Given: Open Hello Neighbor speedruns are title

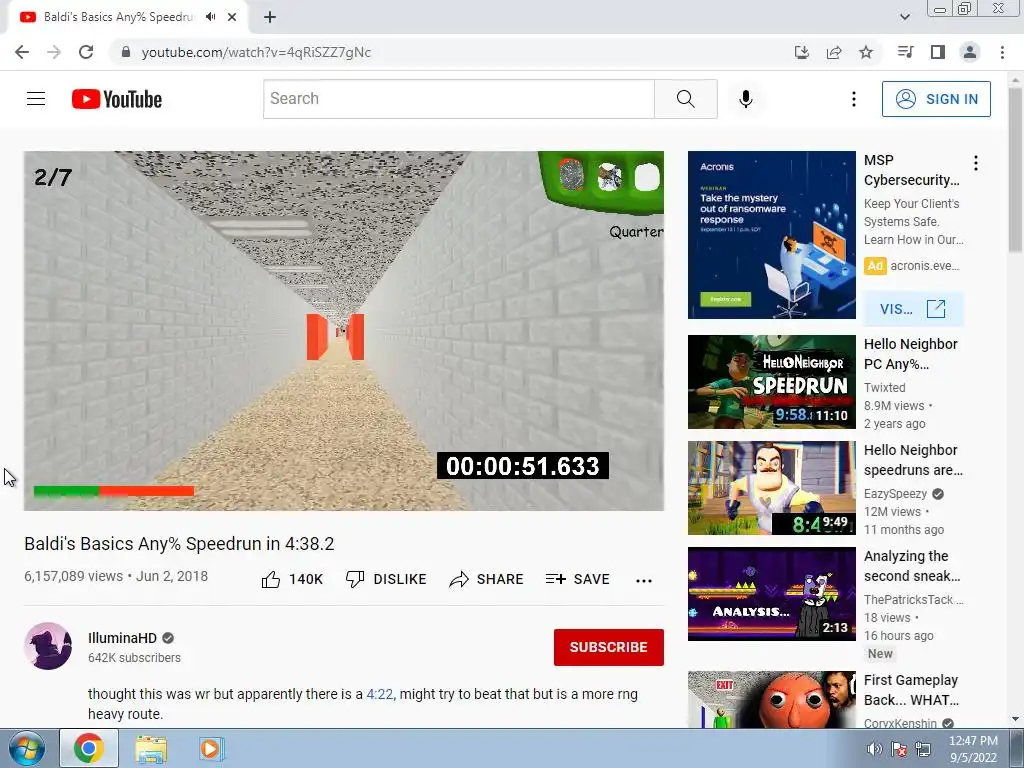Looking at the screenshot, I should click(913, 460).
